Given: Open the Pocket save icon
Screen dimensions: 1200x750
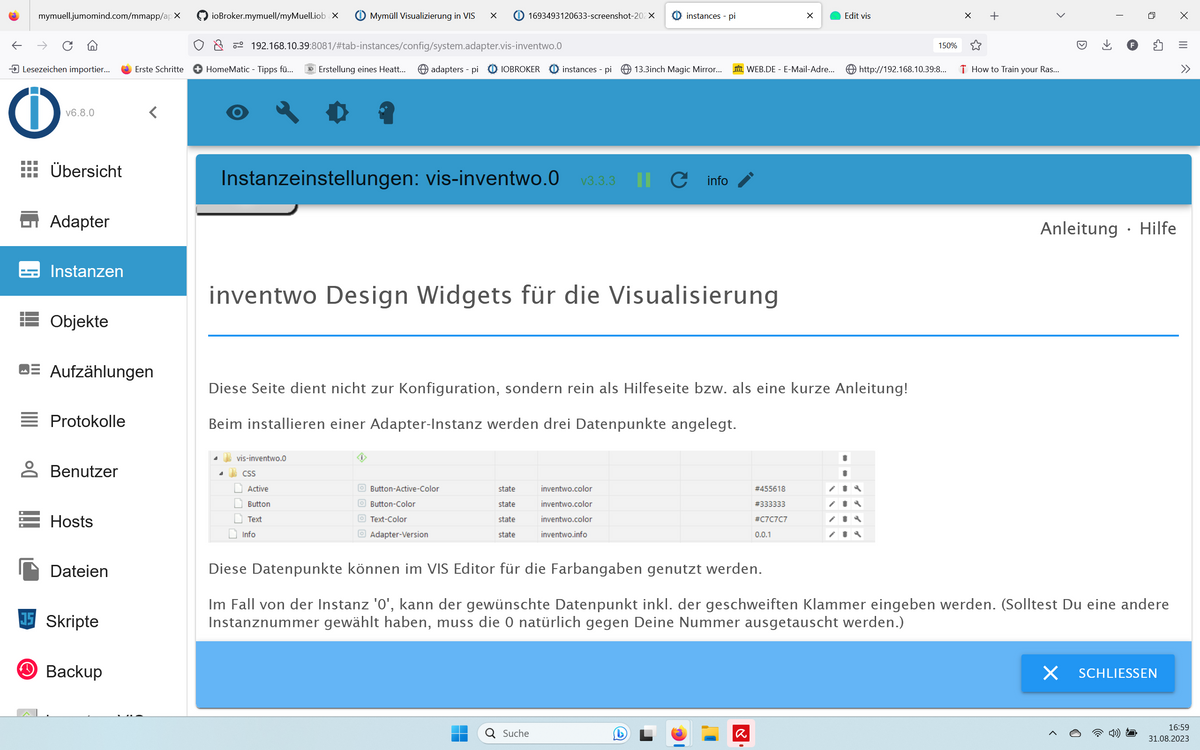Looking at the screenshot, I should pos(1082,45).
